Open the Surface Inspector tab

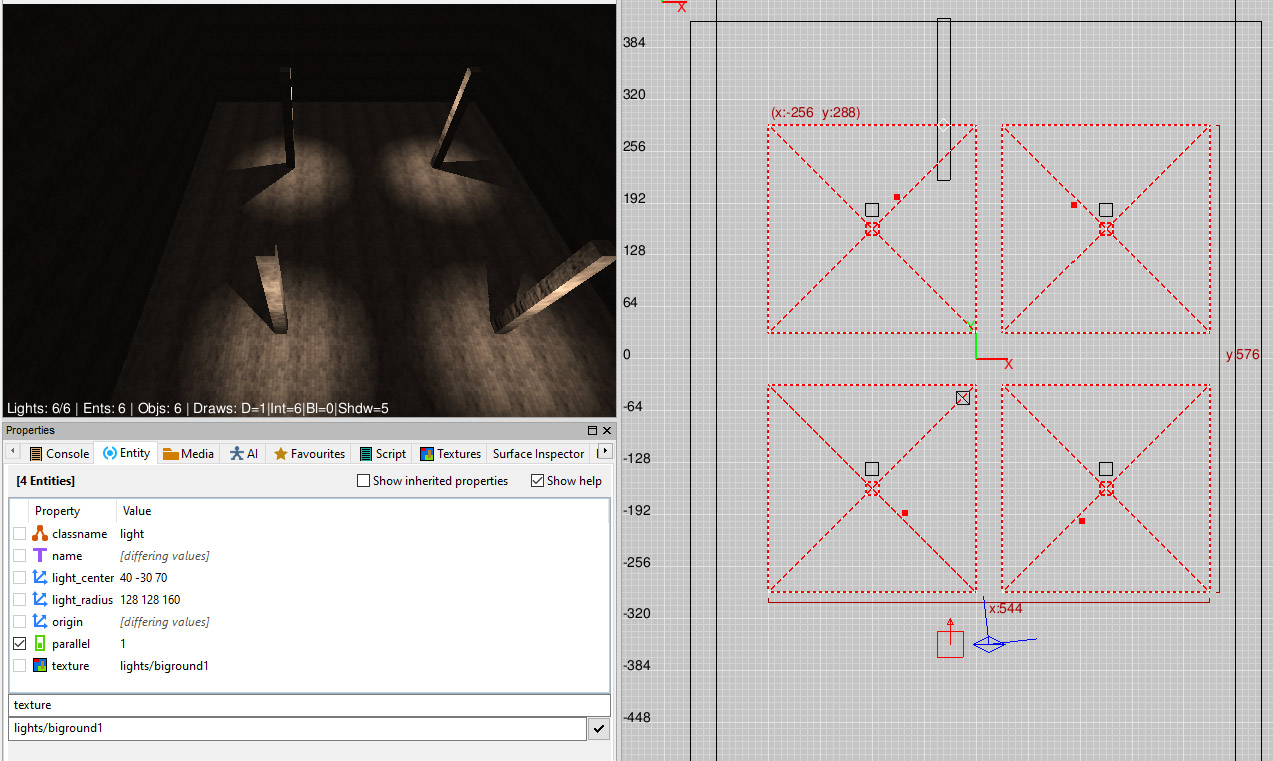(x=538, y=453)
